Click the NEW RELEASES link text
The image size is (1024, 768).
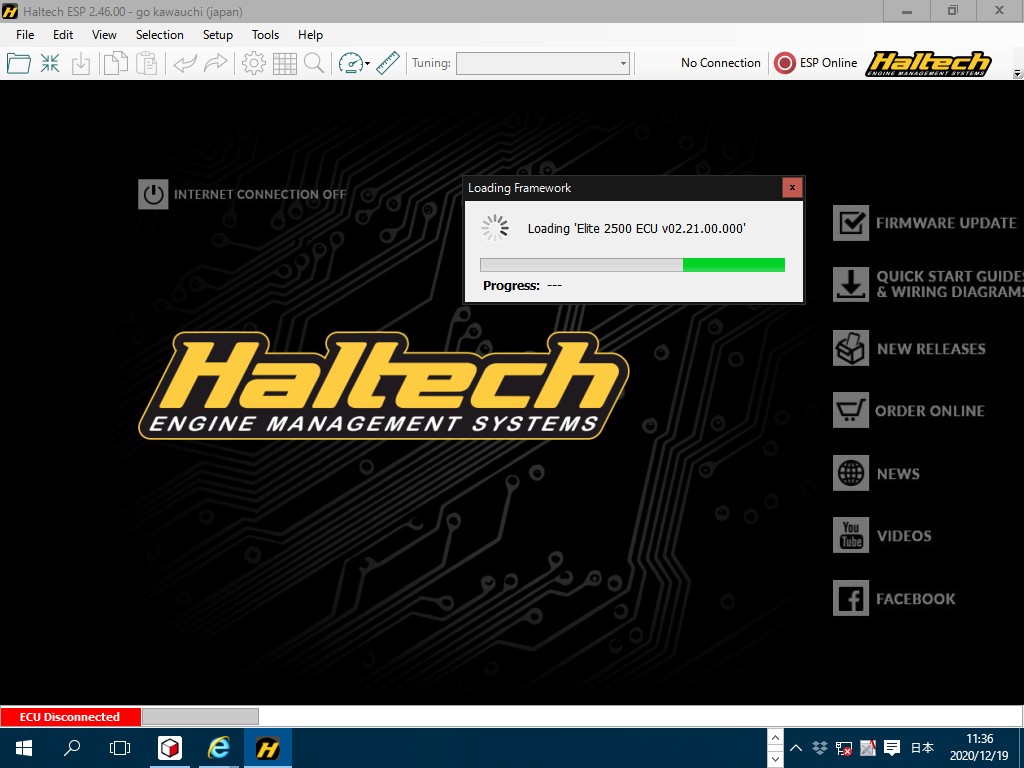pos(931,349)
